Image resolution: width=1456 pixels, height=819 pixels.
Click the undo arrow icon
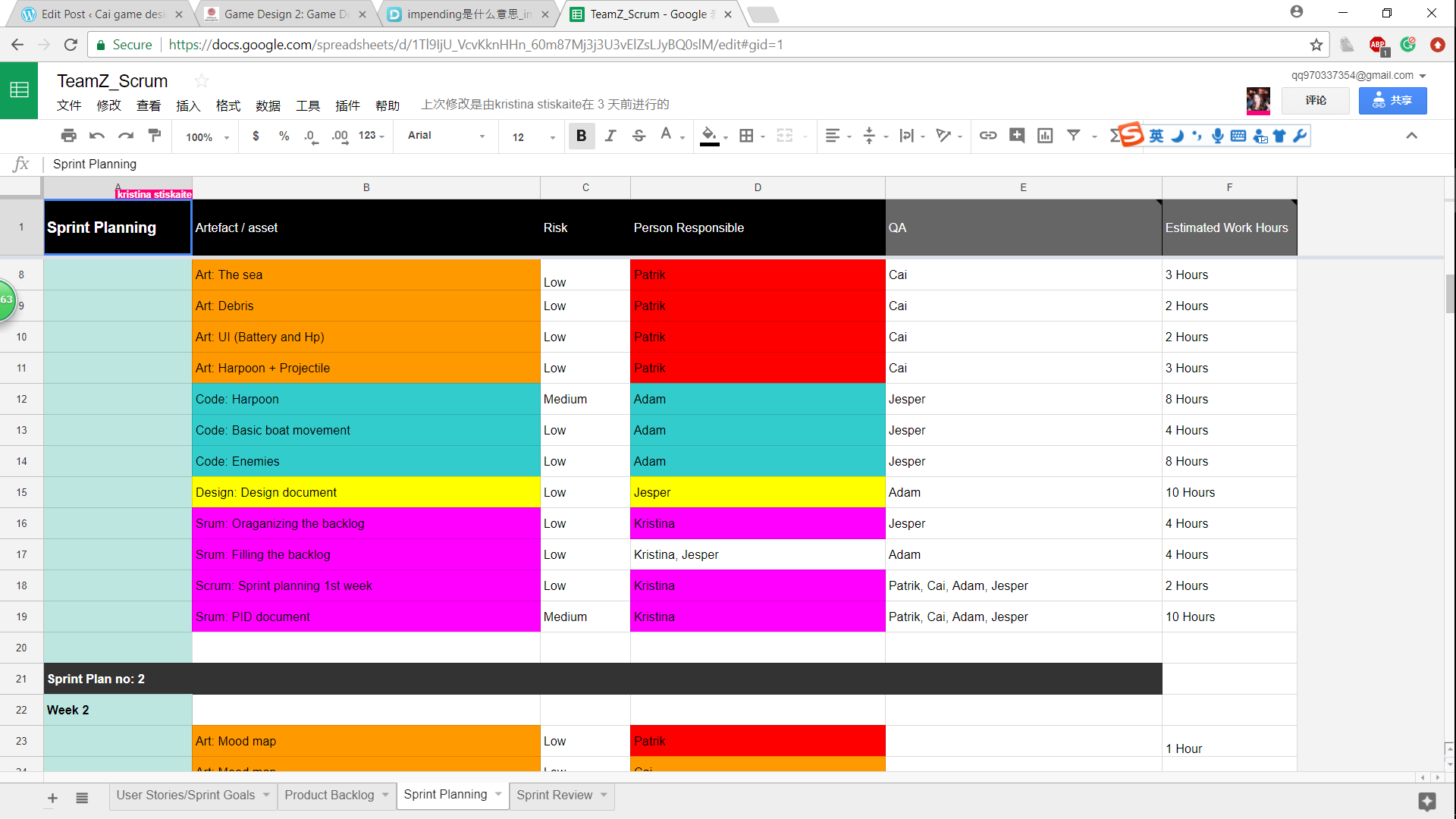[97, 136]
